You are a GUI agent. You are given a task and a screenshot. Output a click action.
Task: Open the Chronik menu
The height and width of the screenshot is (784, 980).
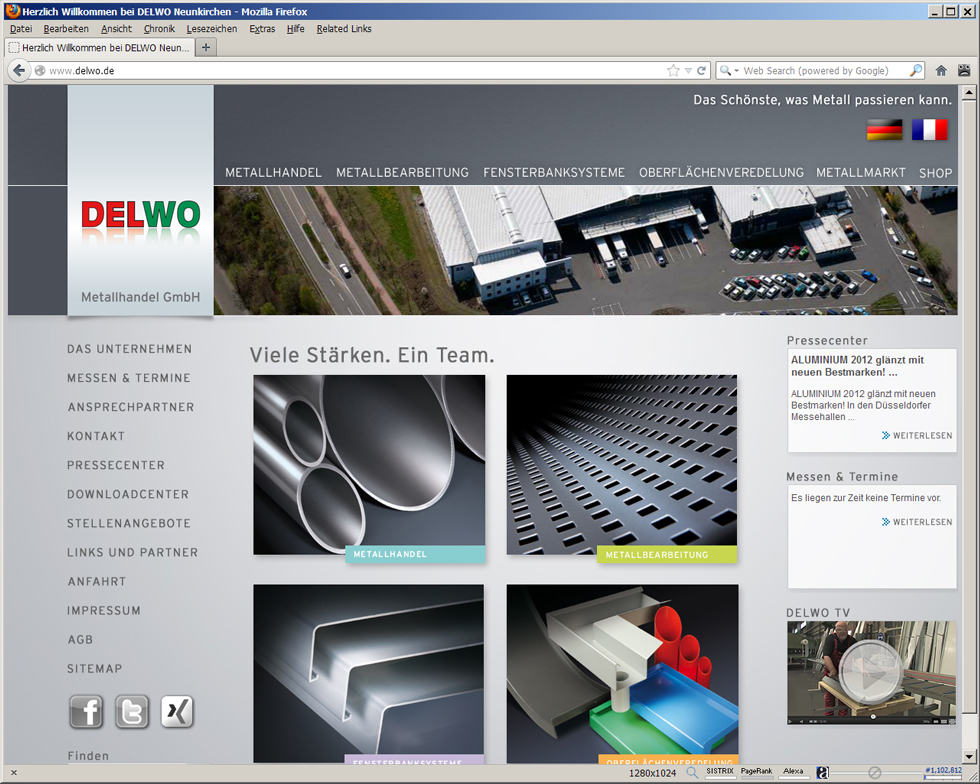159,29
